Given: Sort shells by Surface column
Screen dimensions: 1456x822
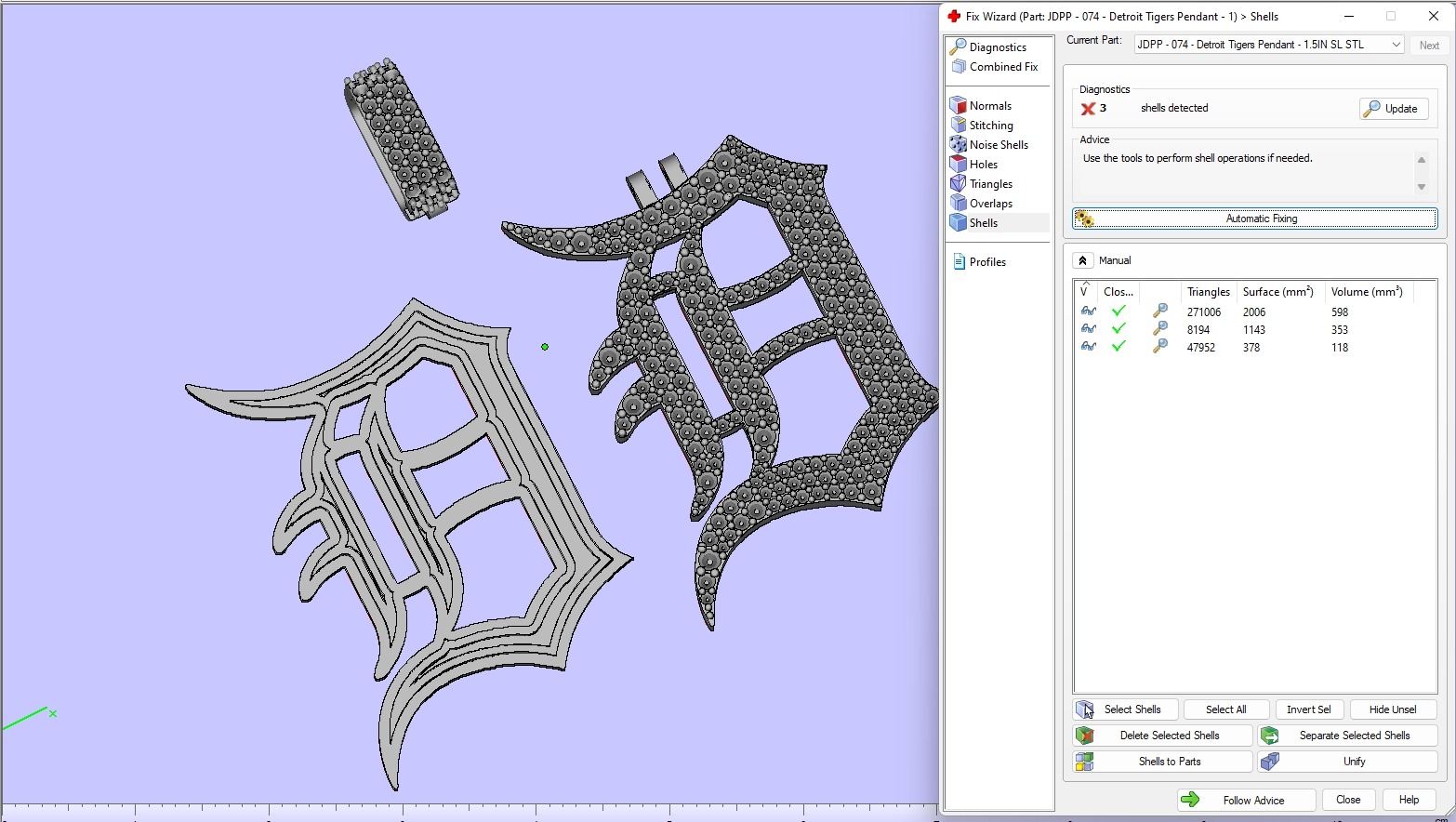Looking at the screenshot, I should (x=1280, y=292).
